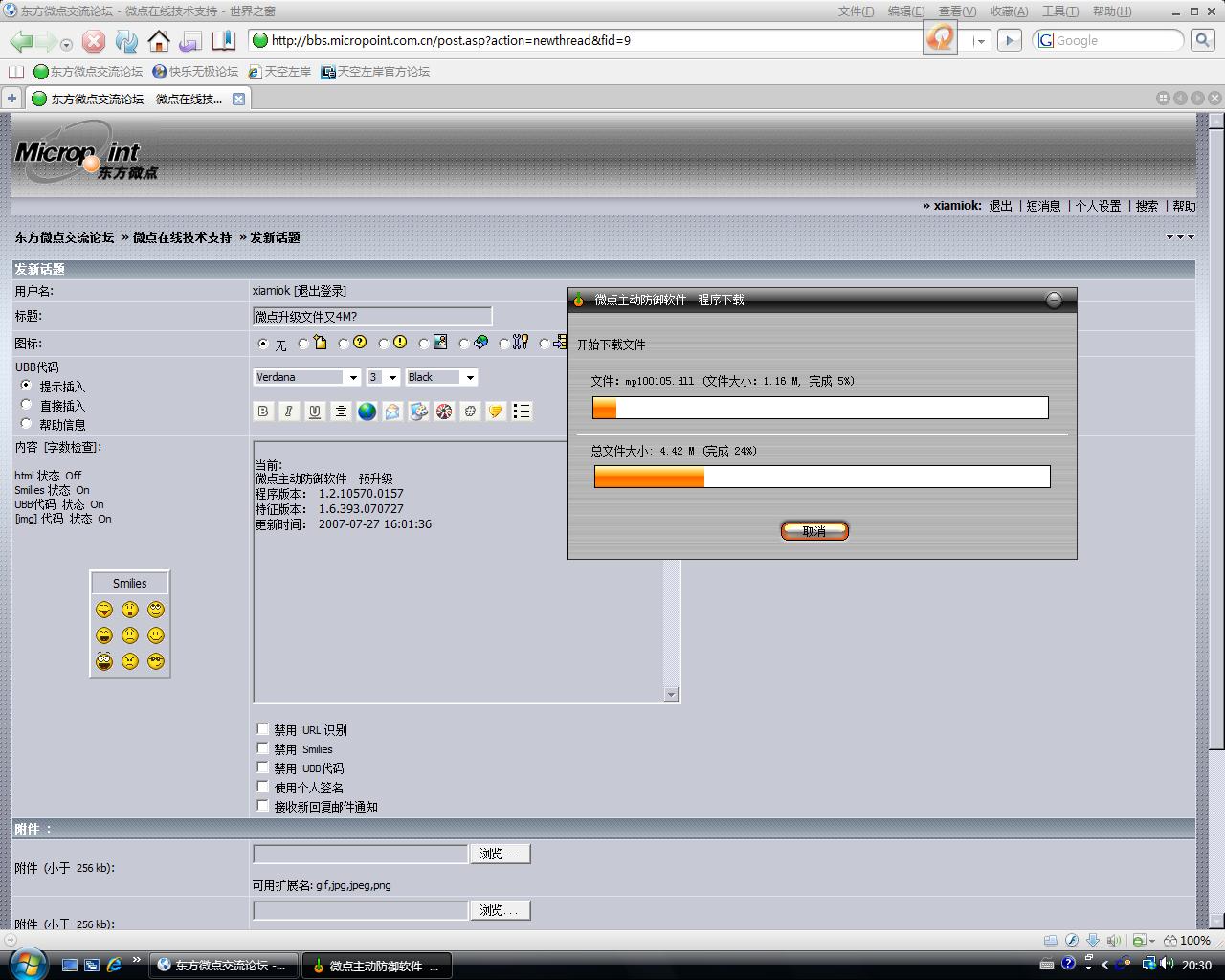Apply italic formatting in post editor
The width and height of the screenshot is (1225, 980).
[289, 411]
